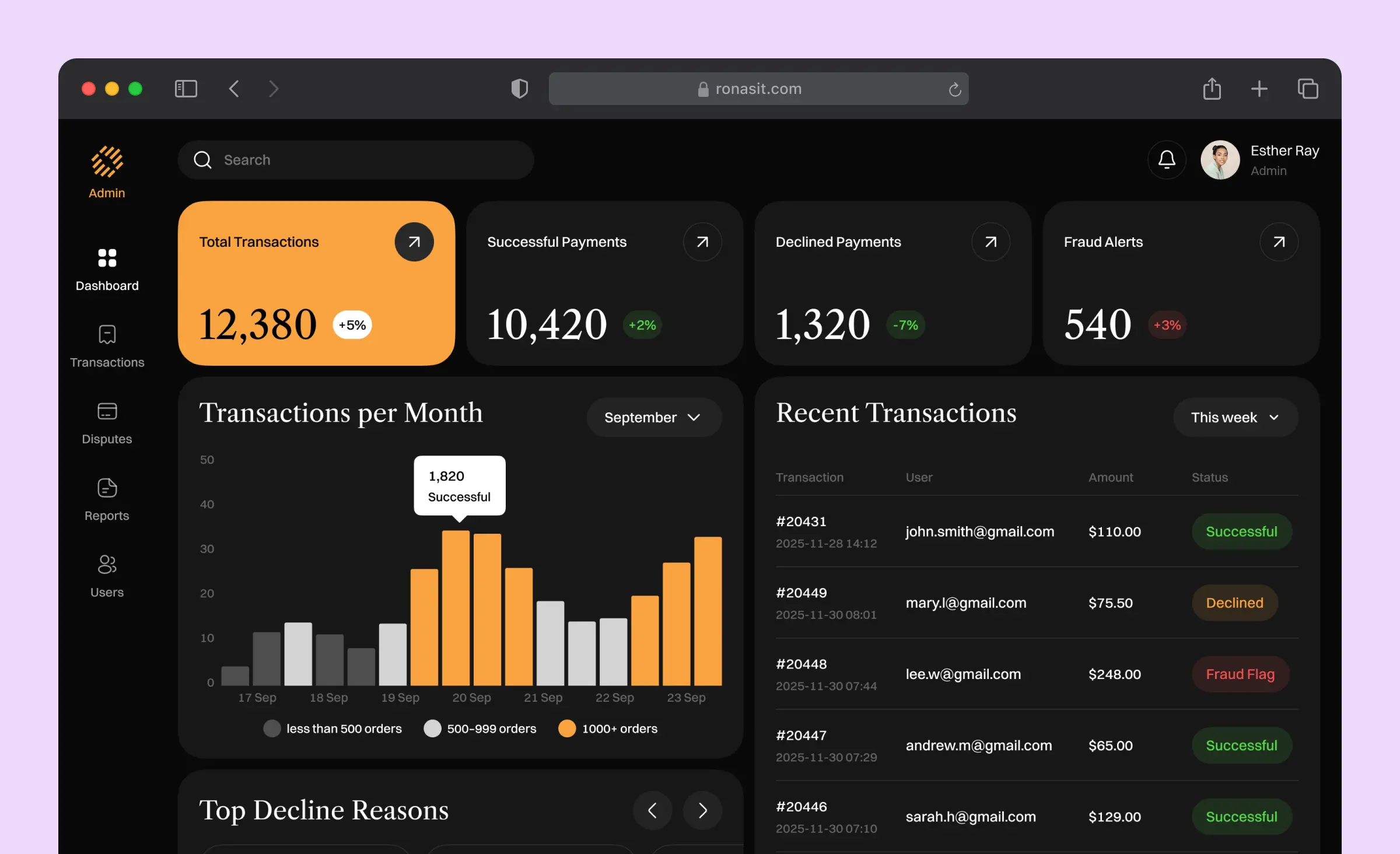Viewport: 1400px width, 854px height.
Task: Click the ronasit.com address bar
Action: pos(758,89)
